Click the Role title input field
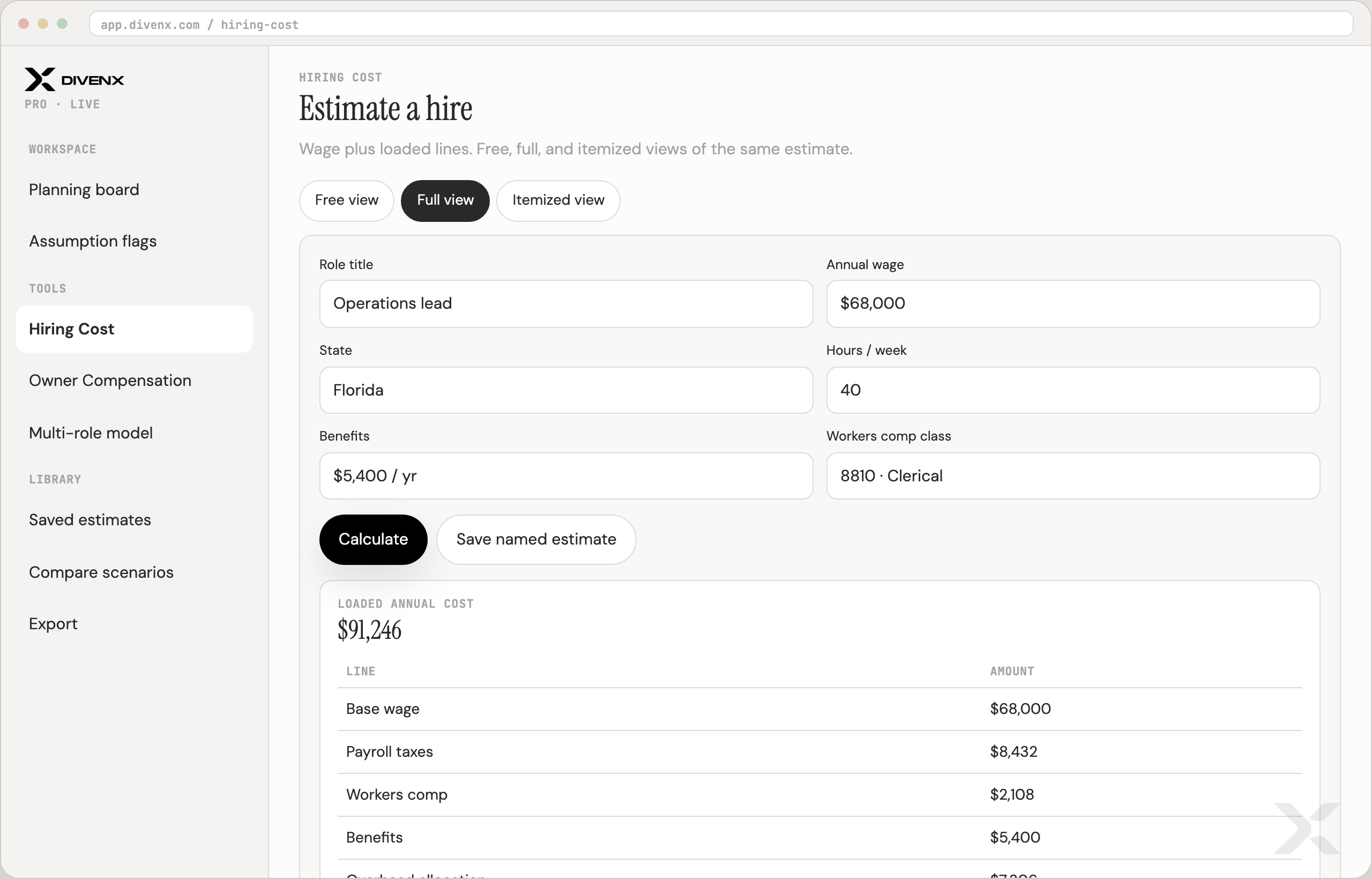1372x879 pixels. [566, 304]
